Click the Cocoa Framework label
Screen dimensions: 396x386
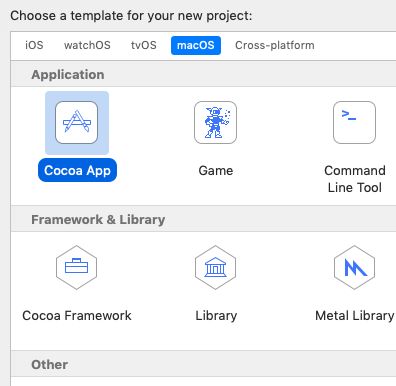click(x=77, y=315)
